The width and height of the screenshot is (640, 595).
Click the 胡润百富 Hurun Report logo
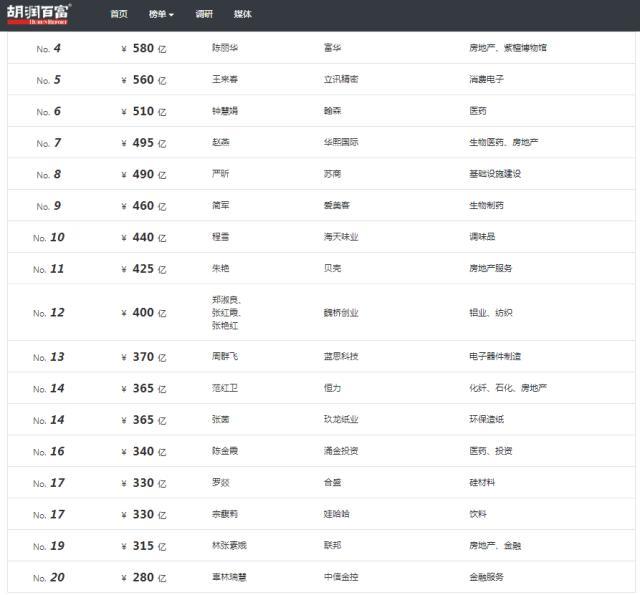coord(39,14)
